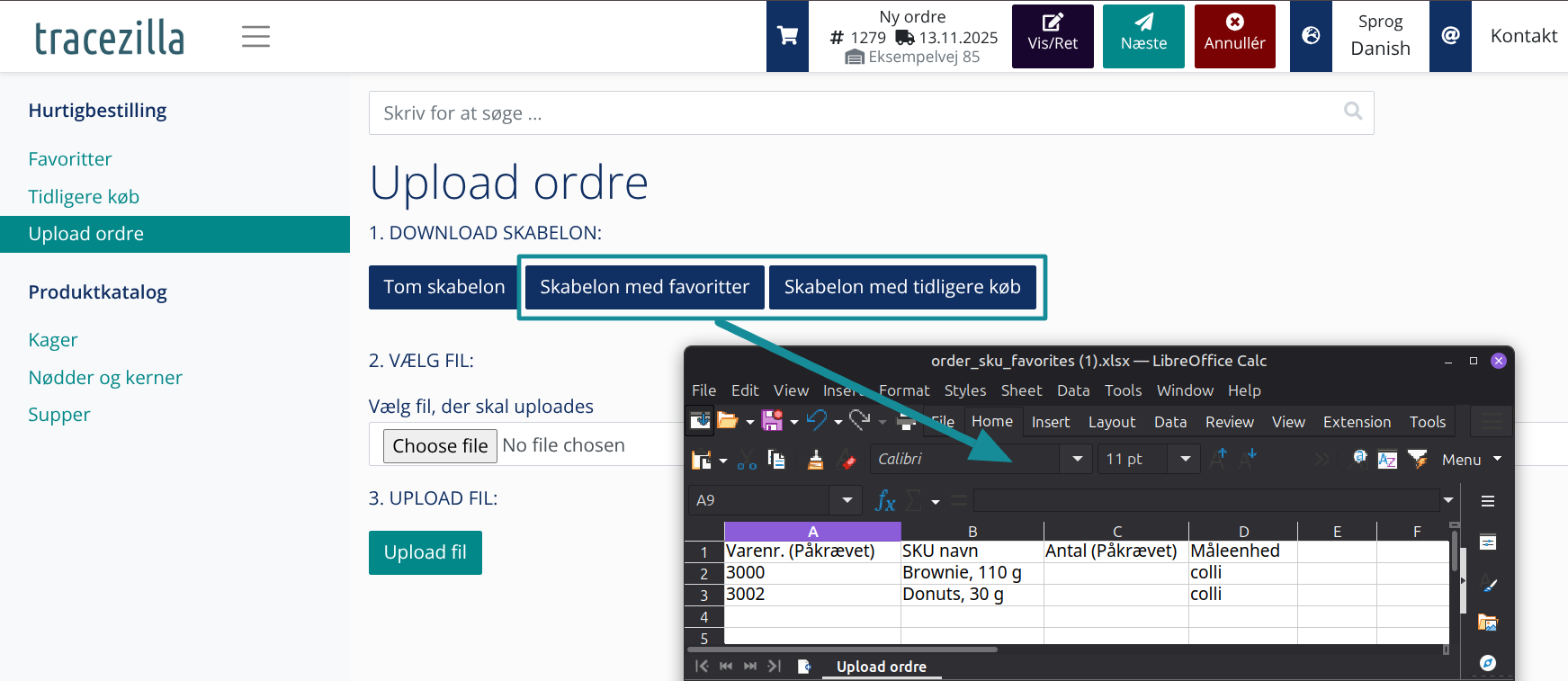The width and height of the screenshot is (1568, 681).
Task: Click the formula input line
Action: (x=1206, y=500)
